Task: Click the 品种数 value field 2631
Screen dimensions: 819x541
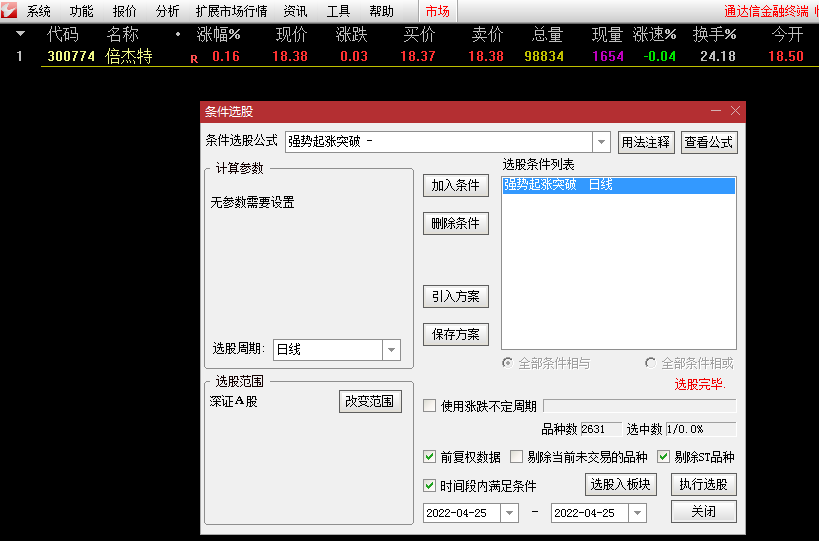Action: (x=601, y=429)
